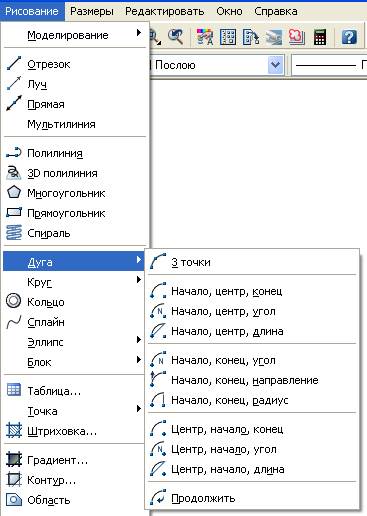Draw an arc by 3 точки
This screenshot has width=367, height=516.
252,262
